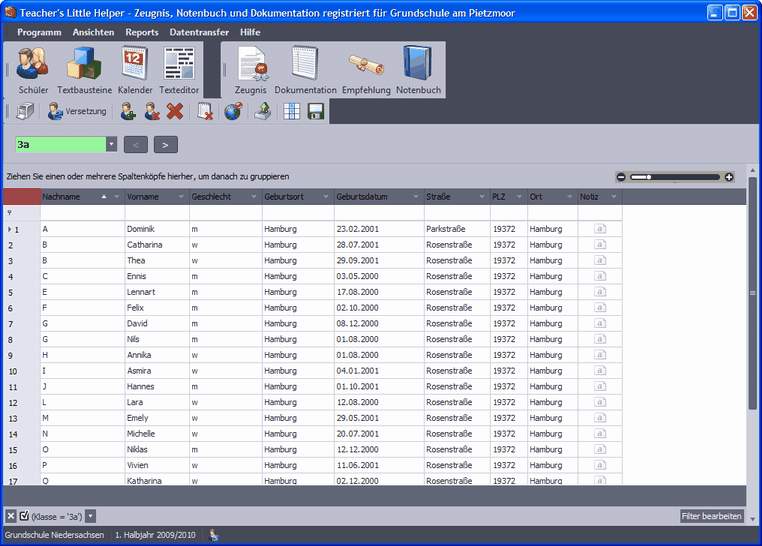Open the Textbausteine module

(85, 70)
